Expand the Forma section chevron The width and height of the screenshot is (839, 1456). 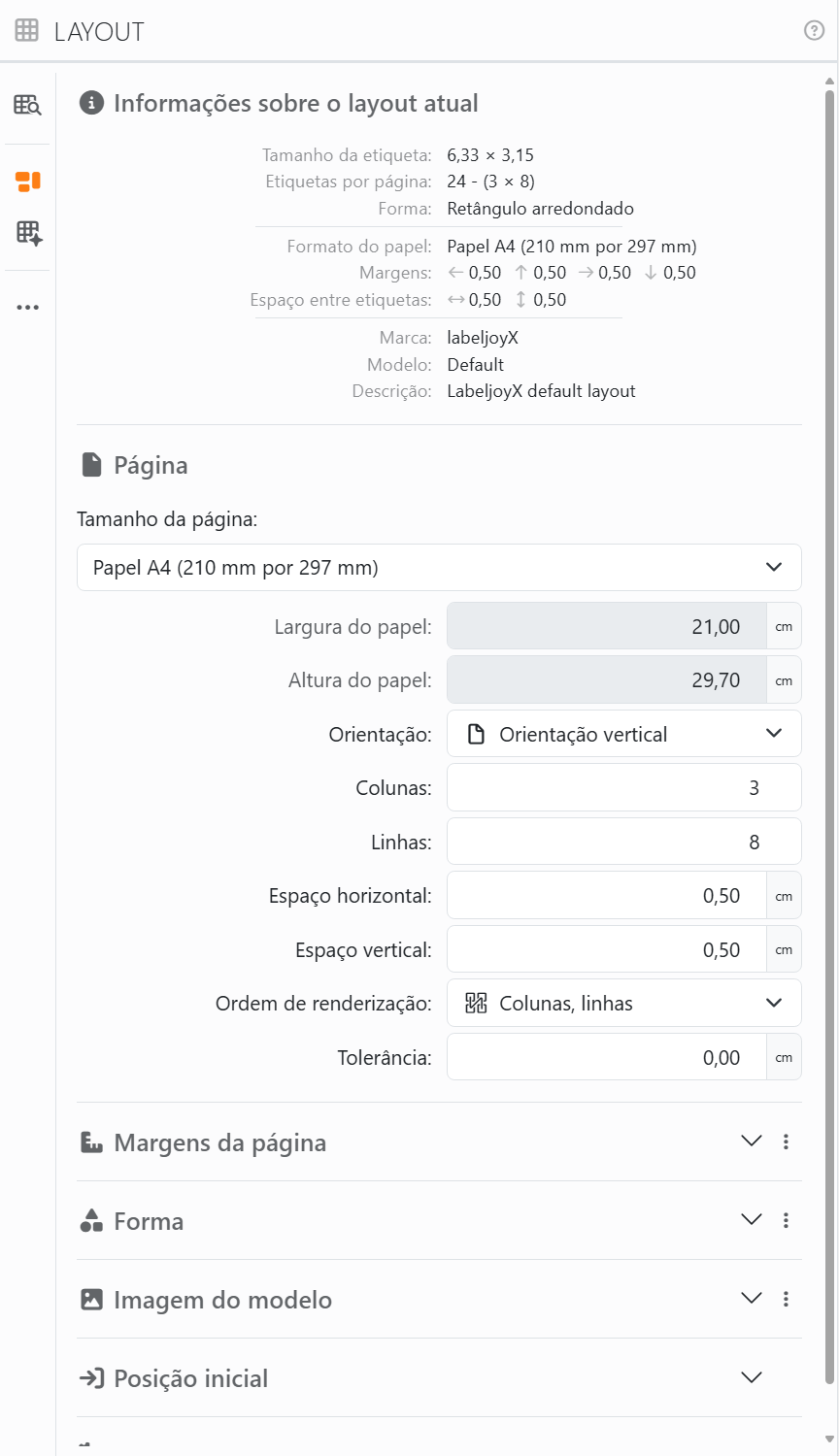coord(752,1220)
